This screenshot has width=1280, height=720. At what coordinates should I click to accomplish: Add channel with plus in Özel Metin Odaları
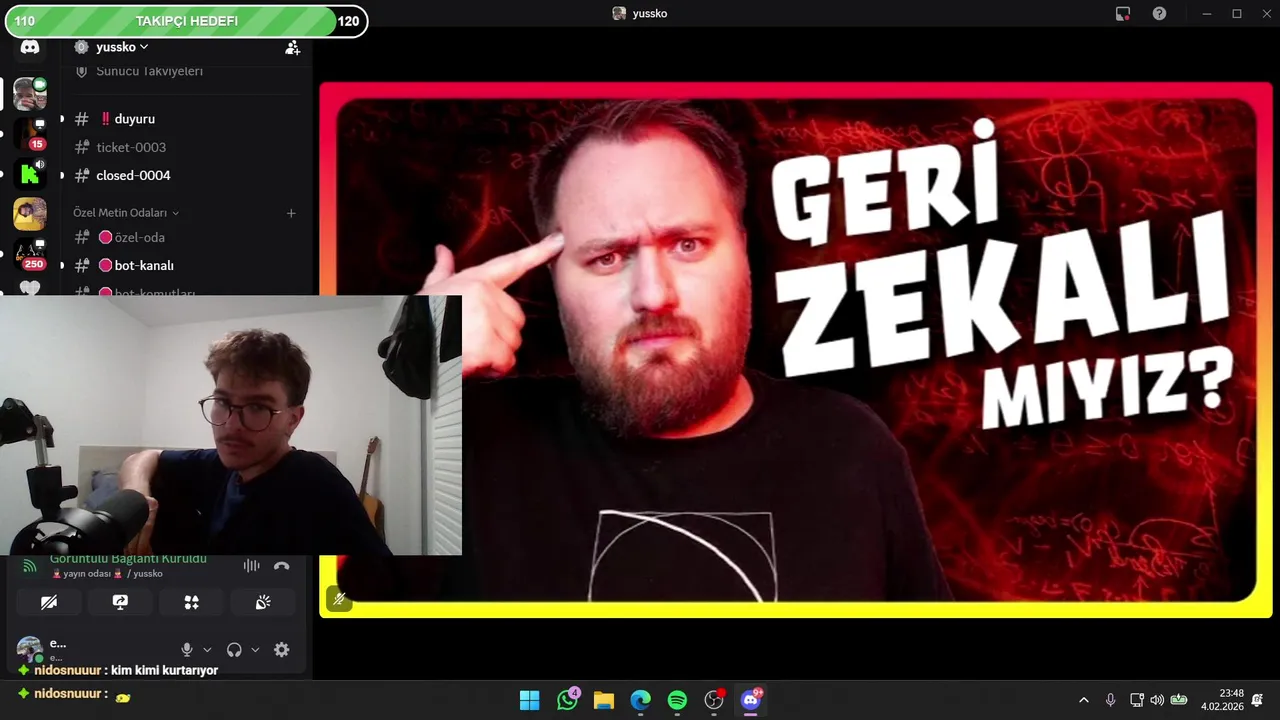pos(291,213)
